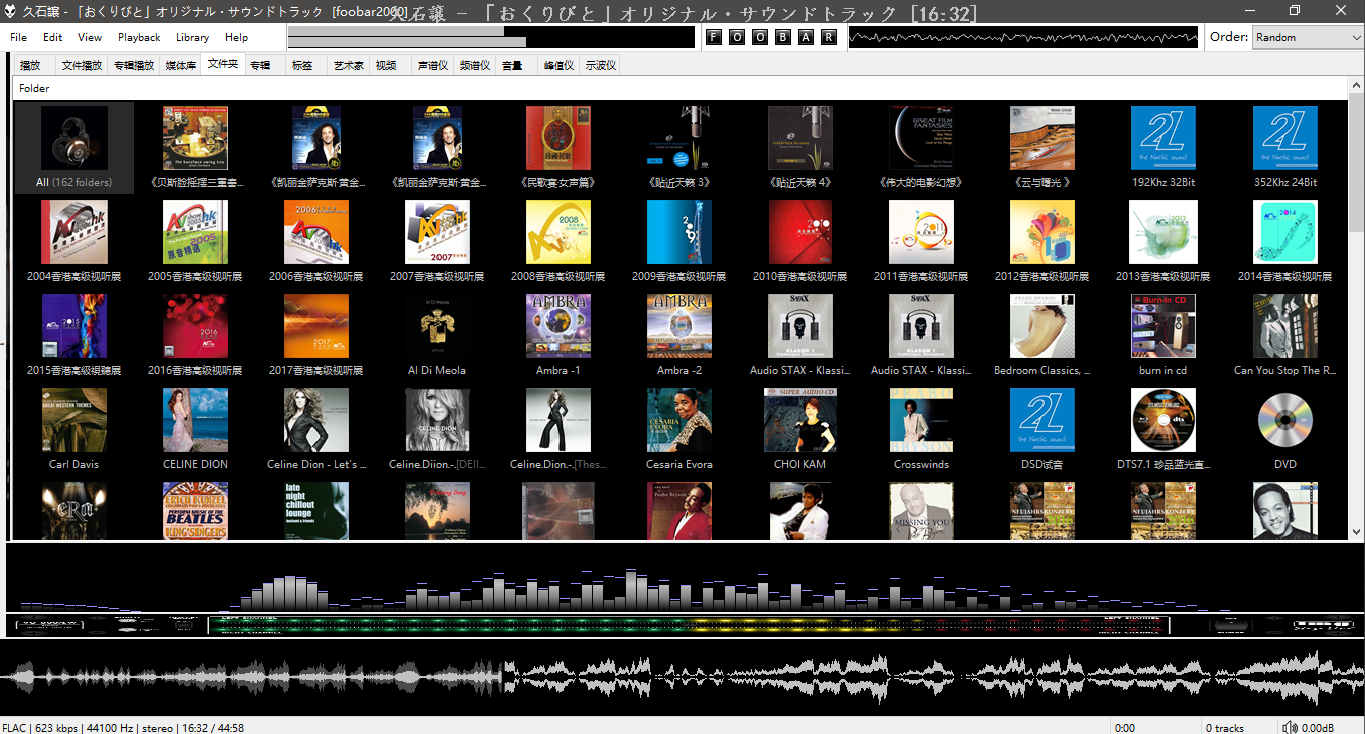Click the 'F' toolbar button

[714, 37]
